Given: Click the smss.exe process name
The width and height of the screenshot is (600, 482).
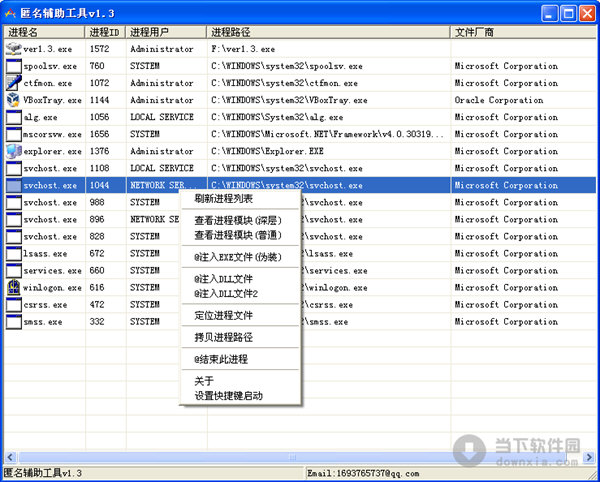Looking at the screenshot, I should point(42,322).
